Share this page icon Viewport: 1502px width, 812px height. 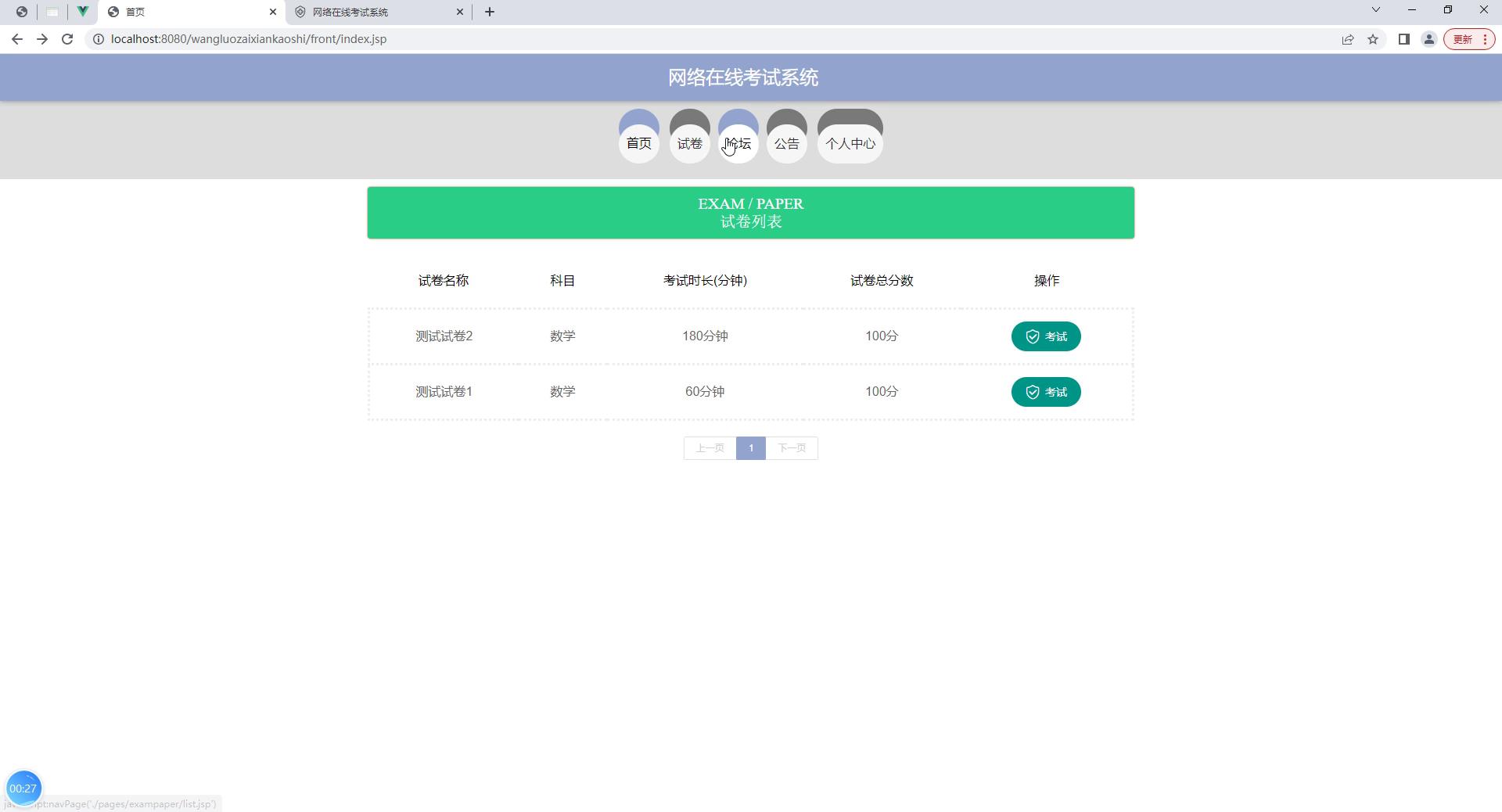(1348, 39)
